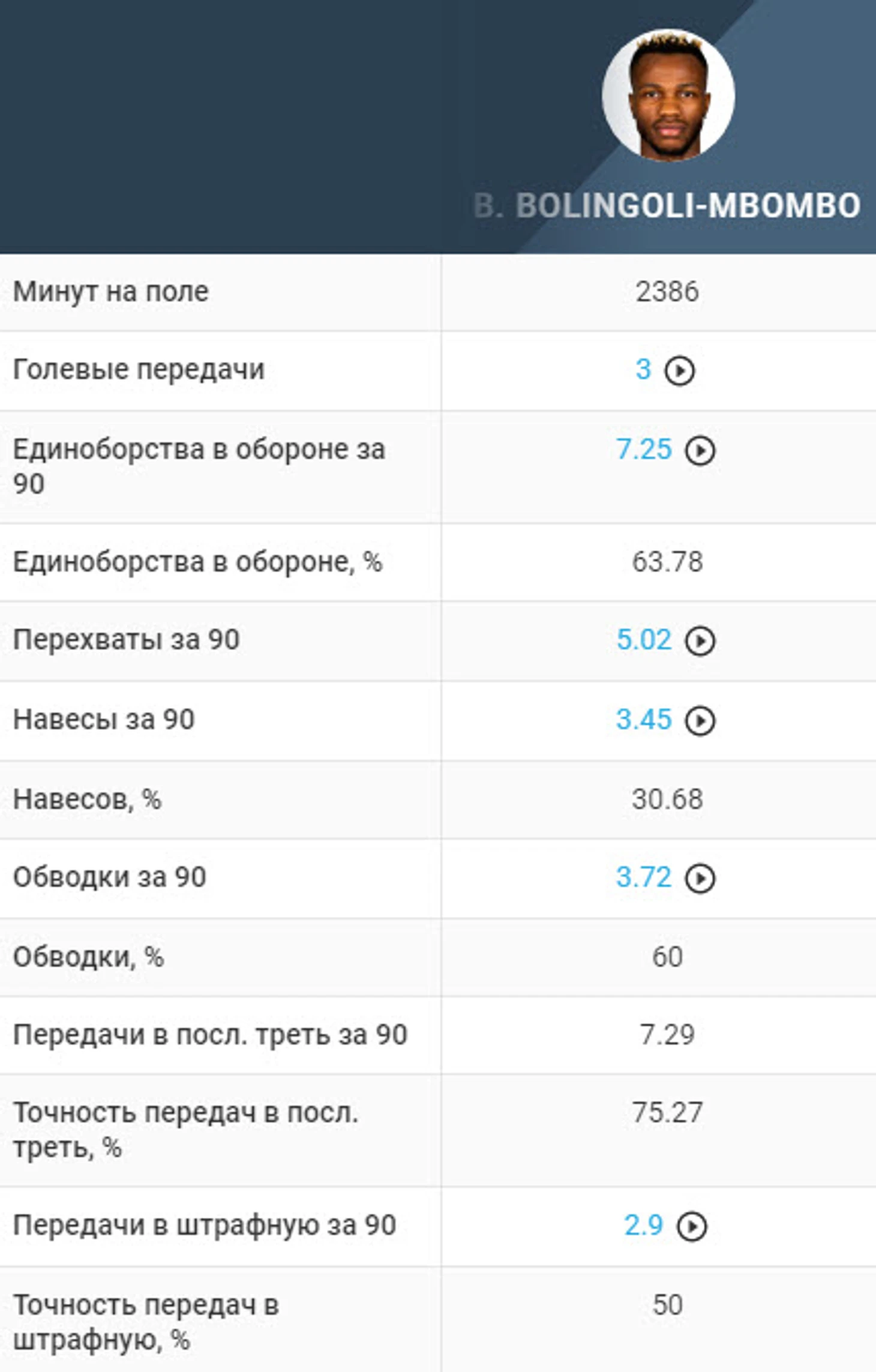Play video for Перехваты за 90
The height and width of the screenshot is (1372, 876).
point(700,640)
